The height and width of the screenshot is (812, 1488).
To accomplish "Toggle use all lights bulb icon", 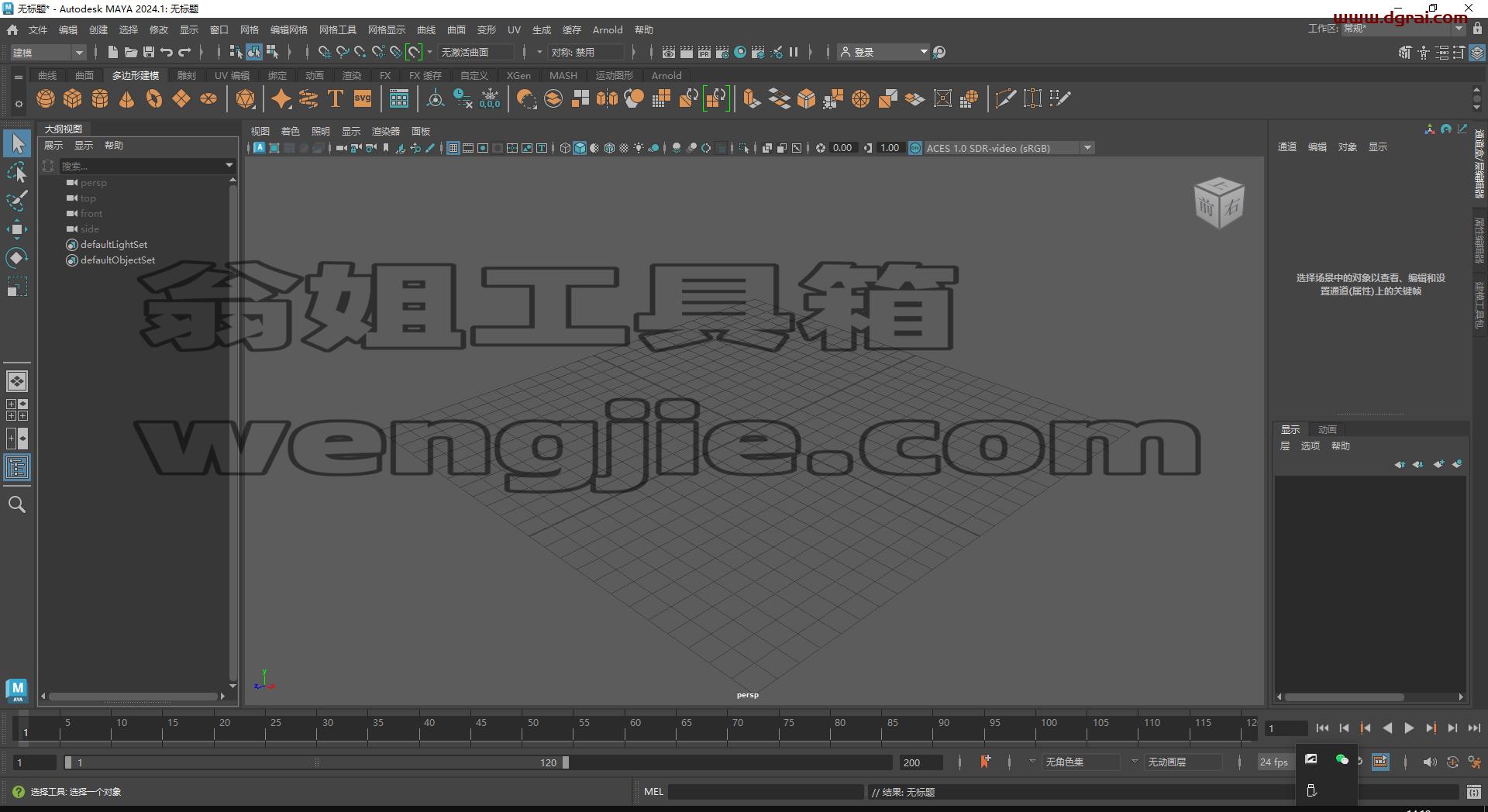I will [639, 148].
